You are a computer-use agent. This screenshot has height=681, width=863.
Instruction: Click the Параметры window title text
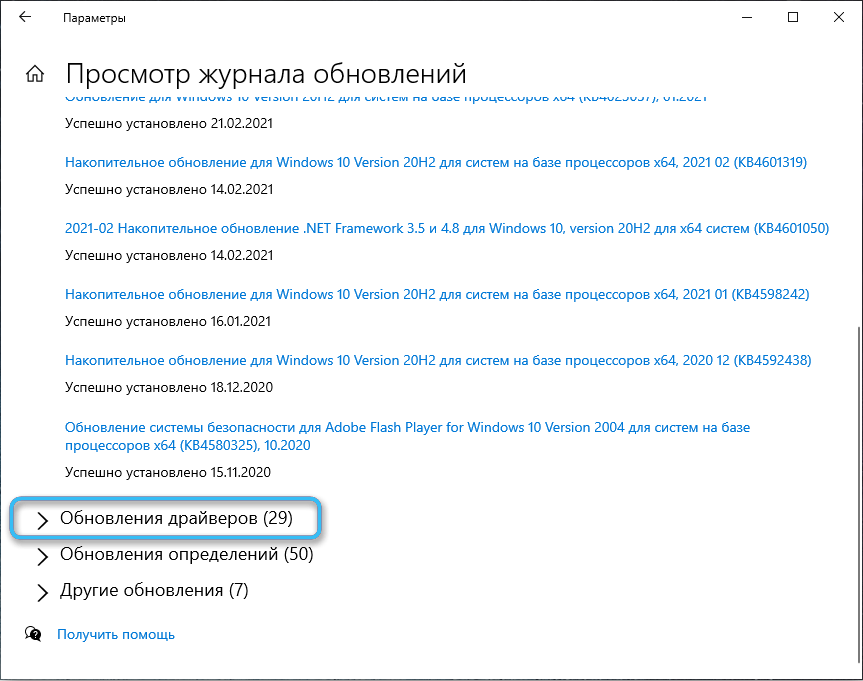(x=94, y=18)
